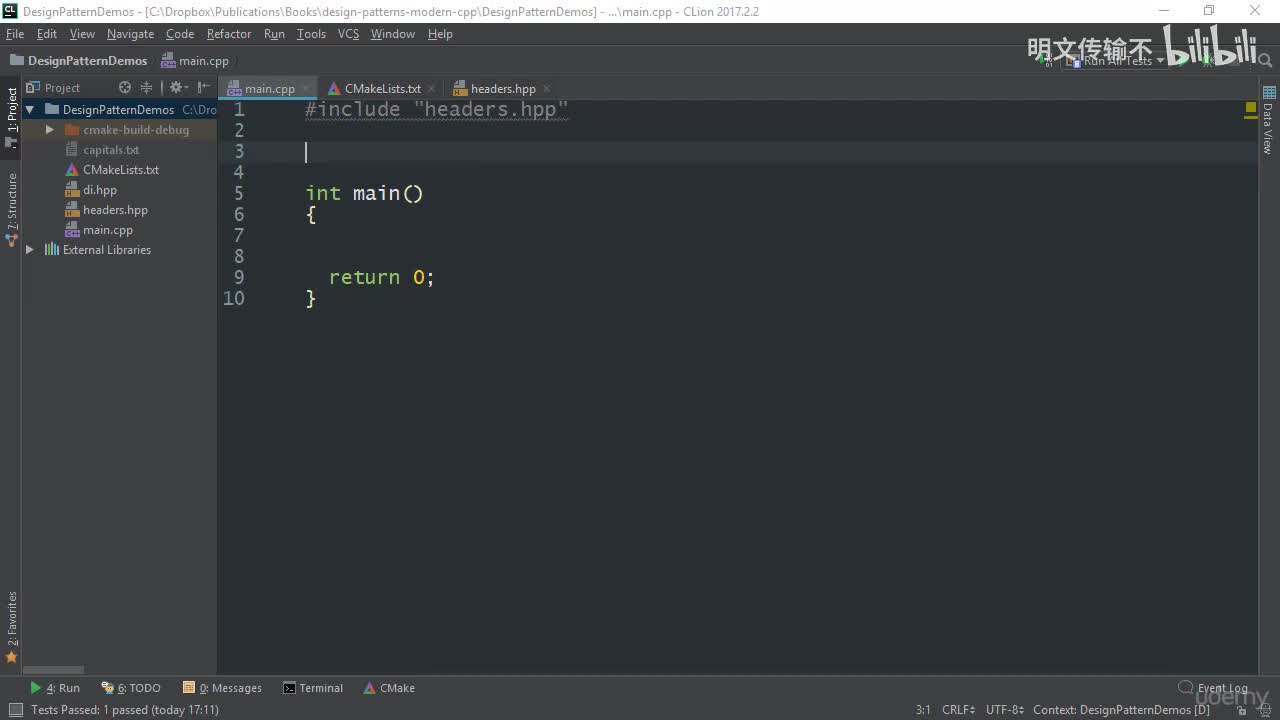This screenshot has width=1280, height=720.
Task: Collapse the DesignPatternDemos root folder
Action: click(x=30, y=110)
